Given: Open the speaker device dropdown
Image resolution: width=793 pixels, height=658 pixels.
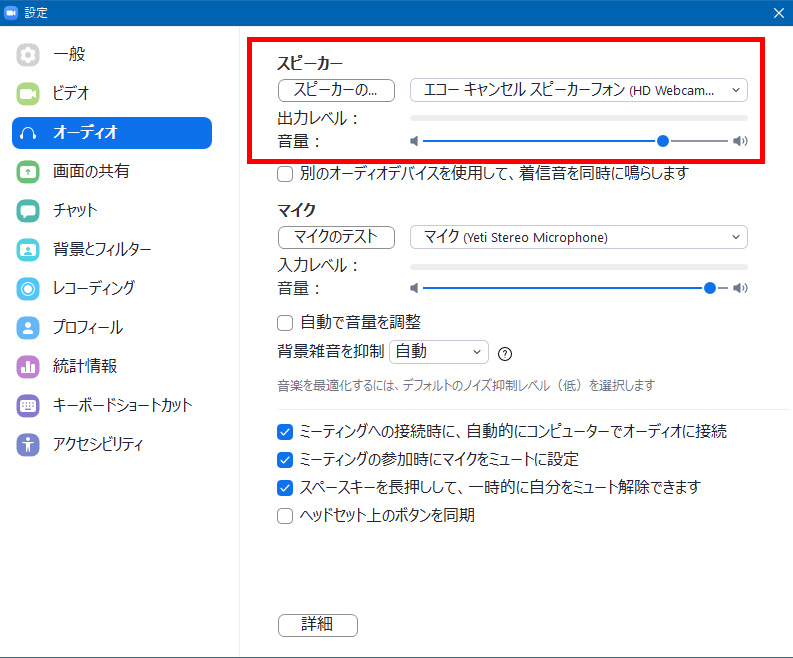Looking at the screenshot, I should 578,90.
